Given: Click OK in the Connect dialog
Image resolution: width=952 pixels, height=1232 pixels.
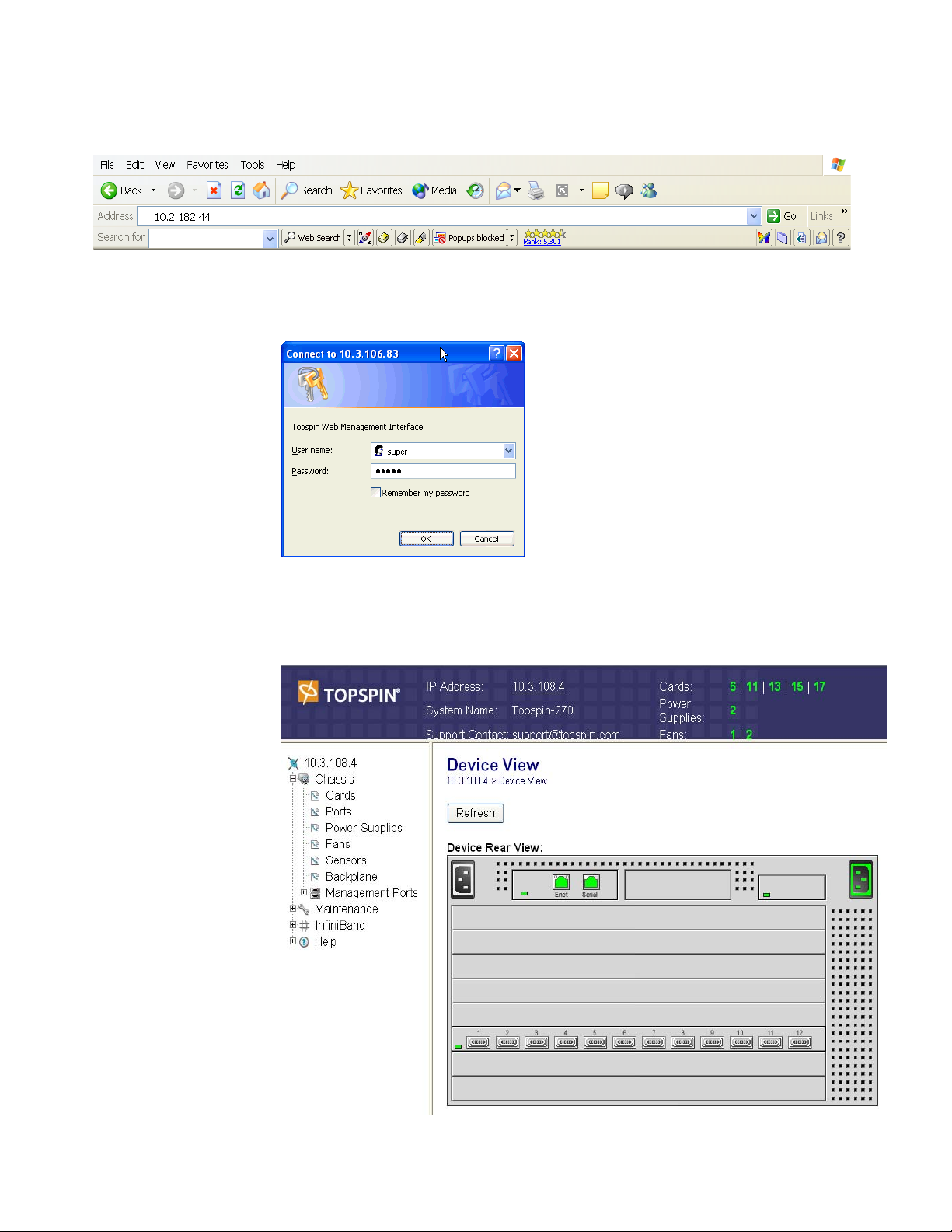Looking at the screenshot, I should tap(426, 539).
